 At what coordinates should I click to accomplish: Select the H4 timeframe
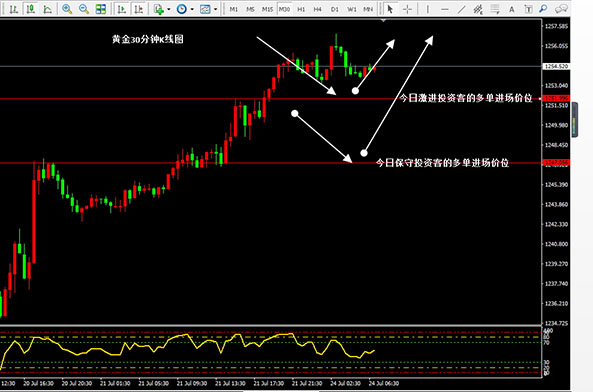318,9
